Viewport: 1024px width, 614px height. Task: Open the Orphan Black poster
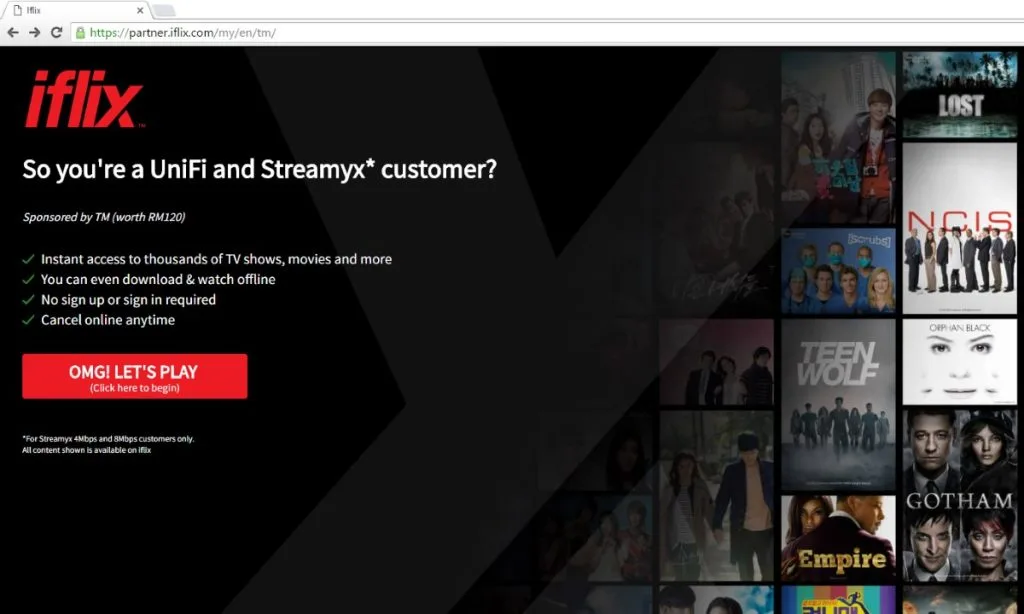[x=959, y=362]
